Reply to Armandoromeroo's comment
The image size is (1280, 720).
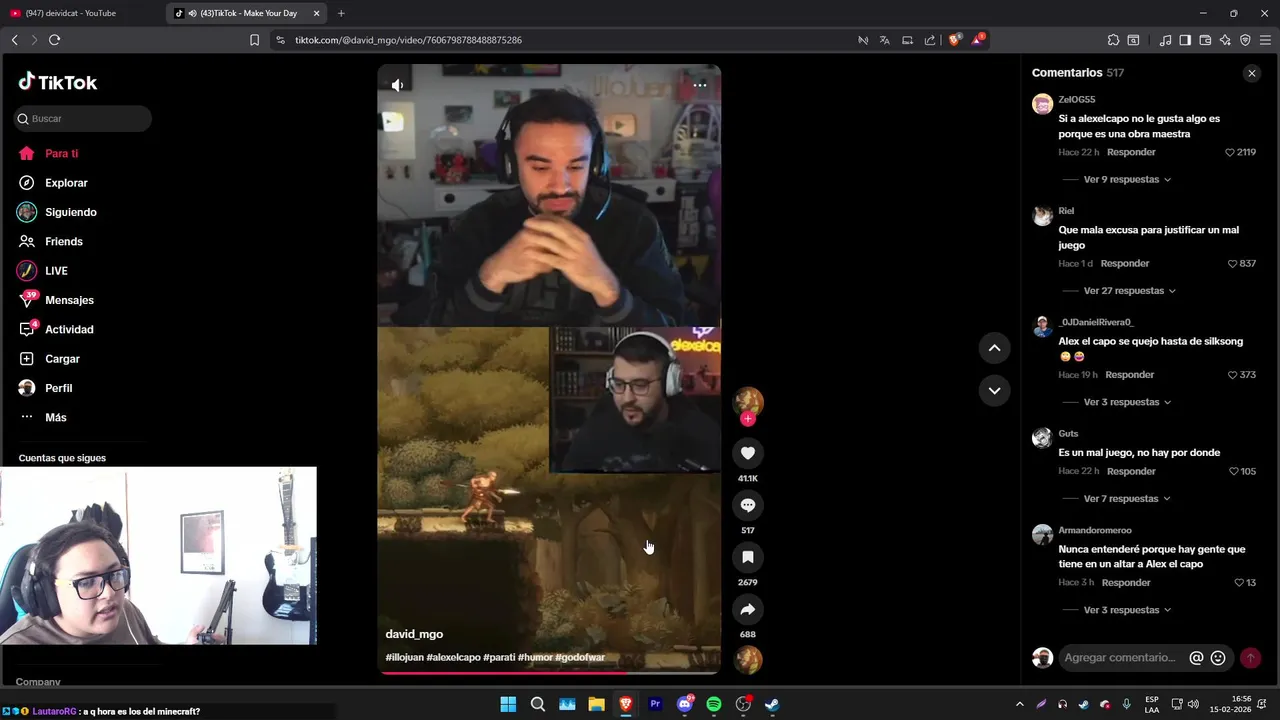click(x=1126, y=583)
